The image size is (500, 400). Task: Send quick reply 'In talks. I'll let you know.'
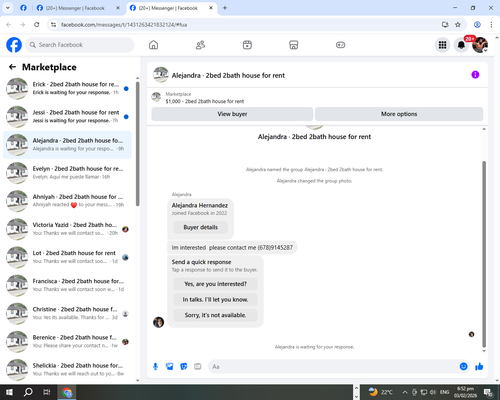tap(215, 300)
